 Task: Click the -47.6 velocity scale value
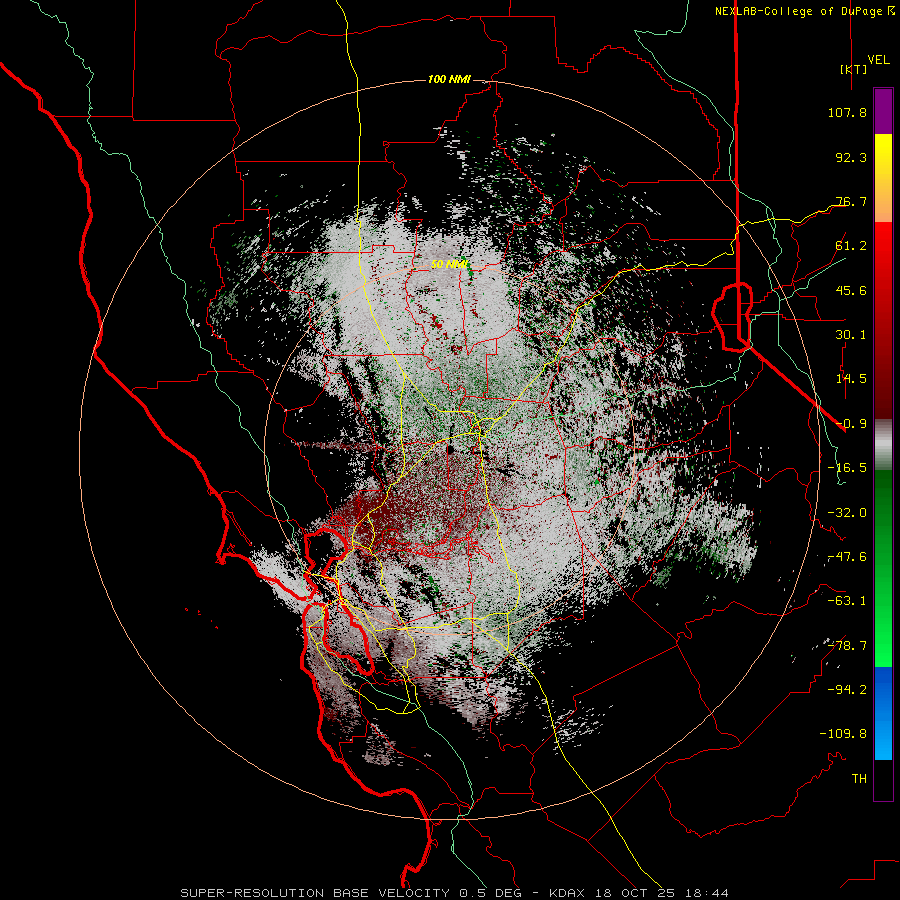tap(847, 557)
